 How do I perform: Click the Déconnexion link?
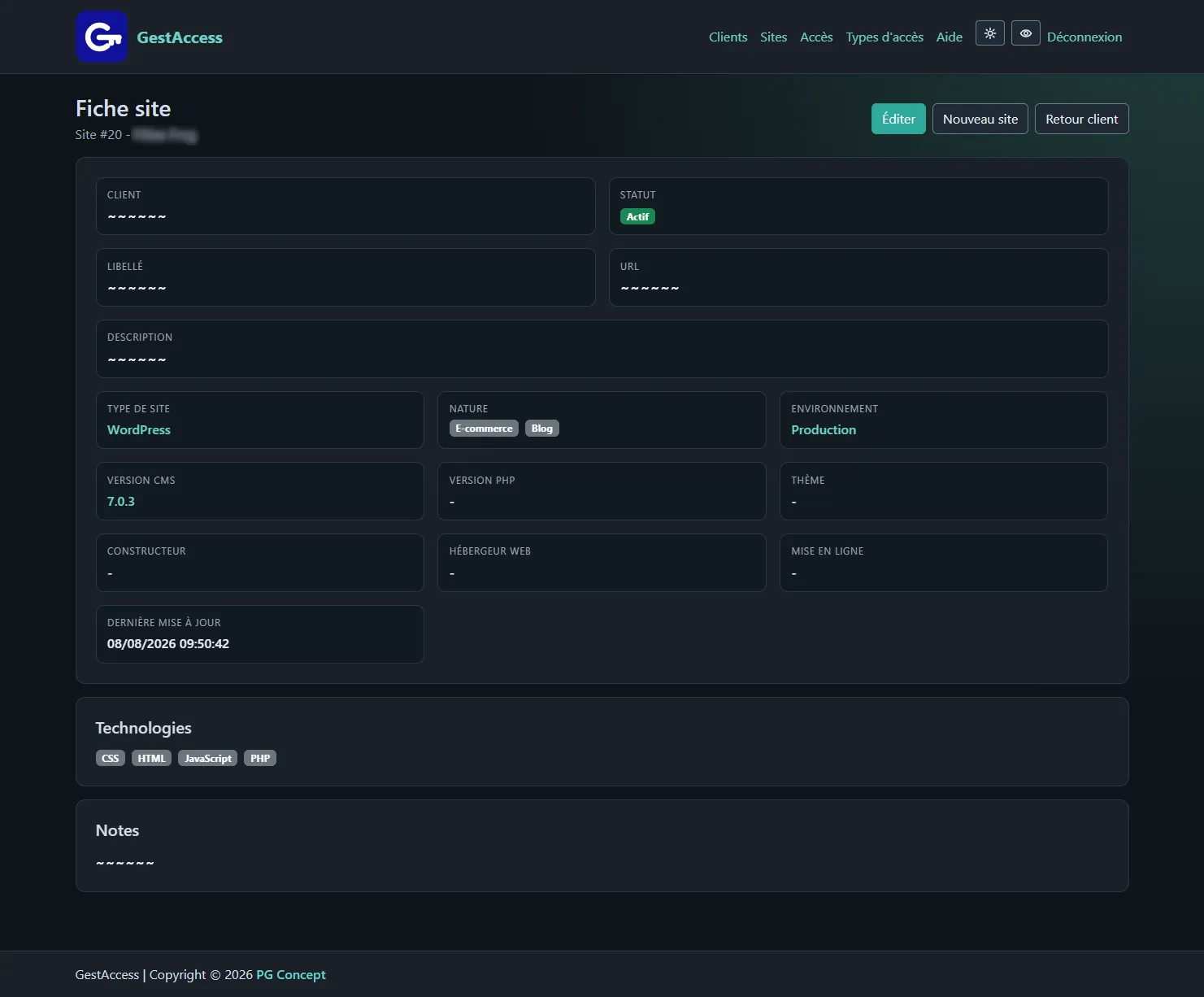click(x=1084, y=37)
